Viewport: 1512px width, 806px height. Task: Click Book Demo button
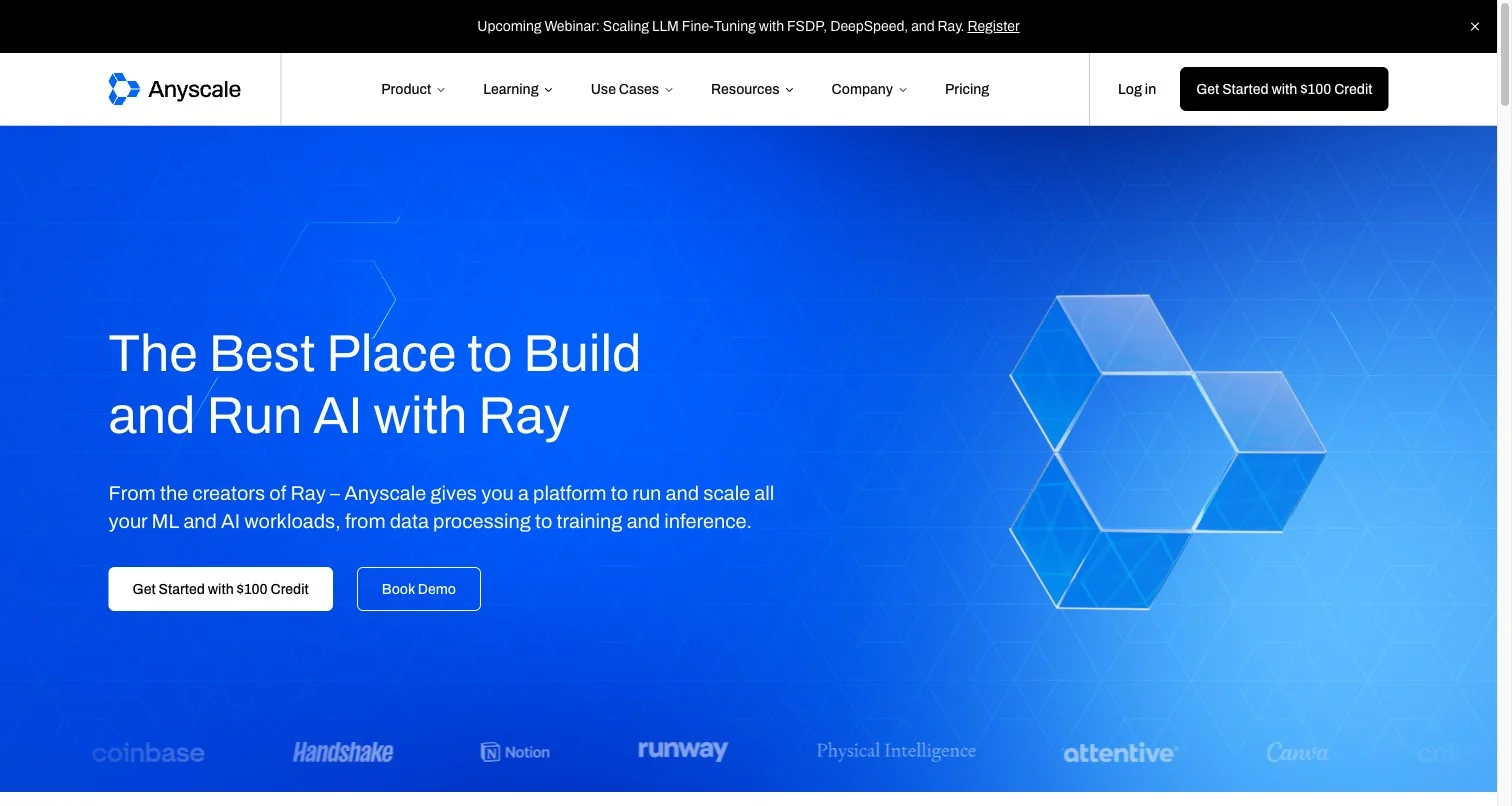click(418, 588)
